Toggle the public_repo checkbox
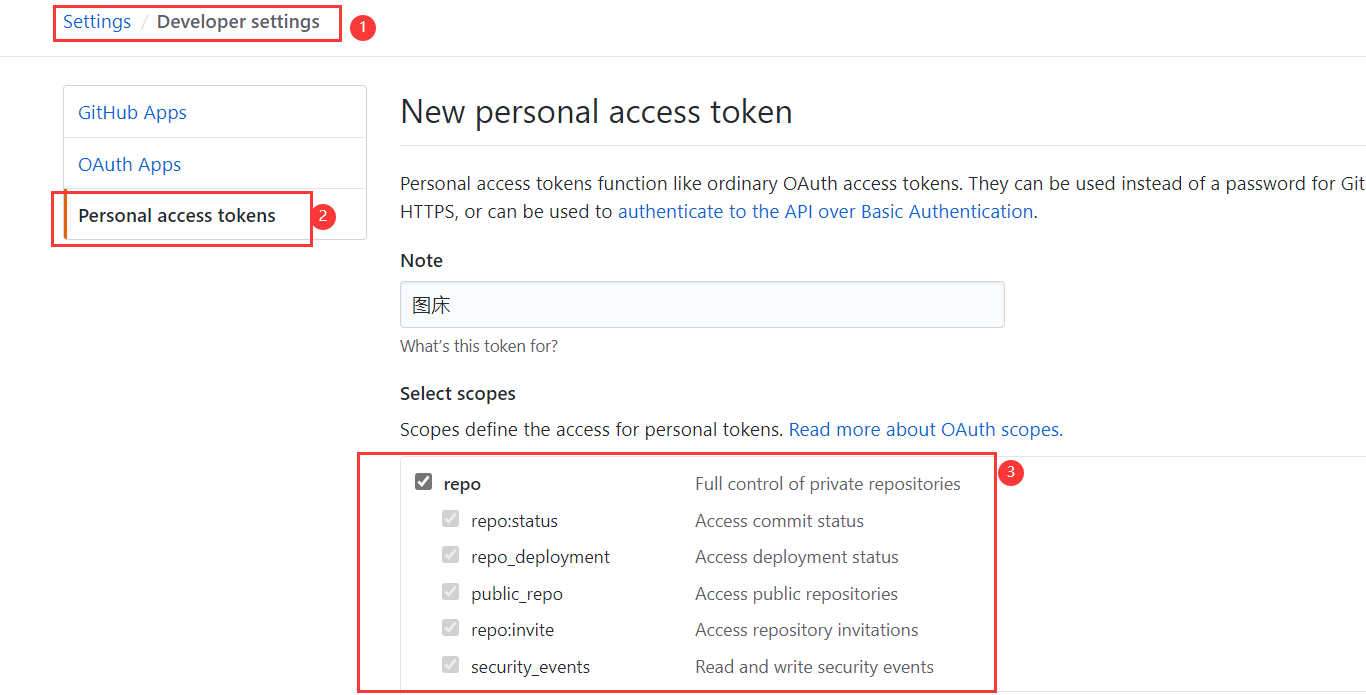 click(x=451, y=593)
